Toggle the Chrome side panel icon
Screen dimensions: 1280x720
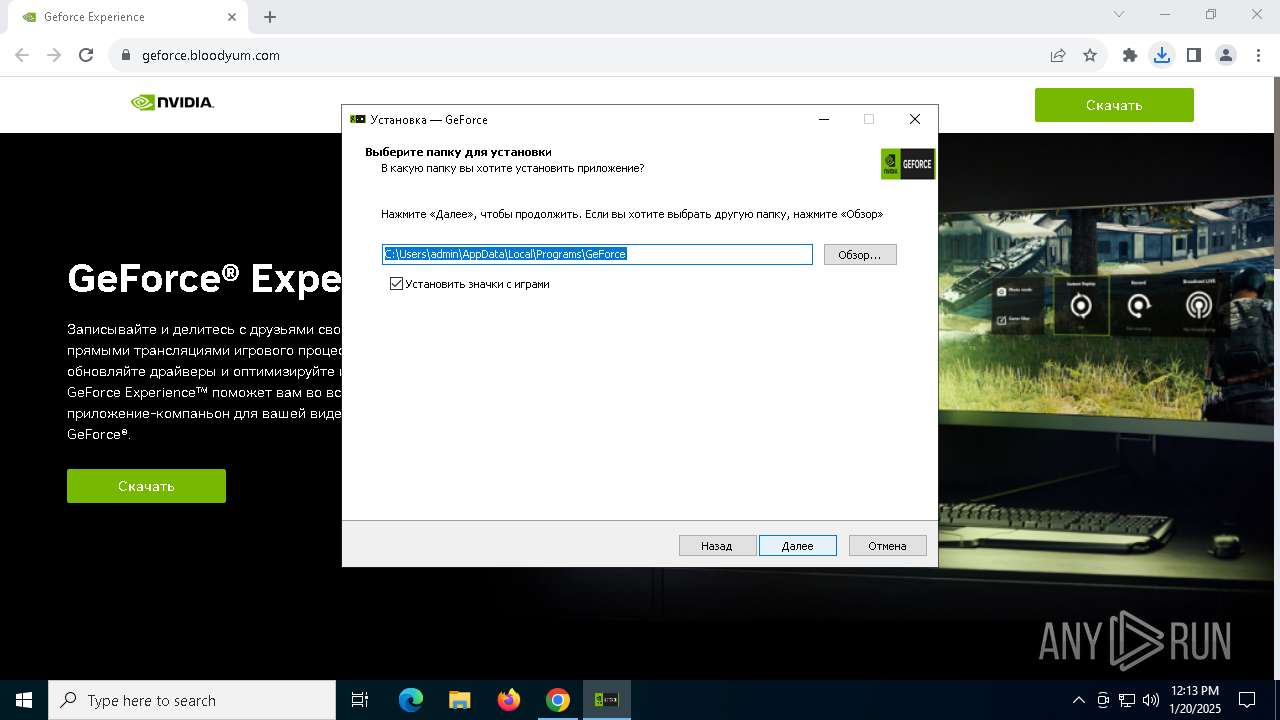(1194, 55)
